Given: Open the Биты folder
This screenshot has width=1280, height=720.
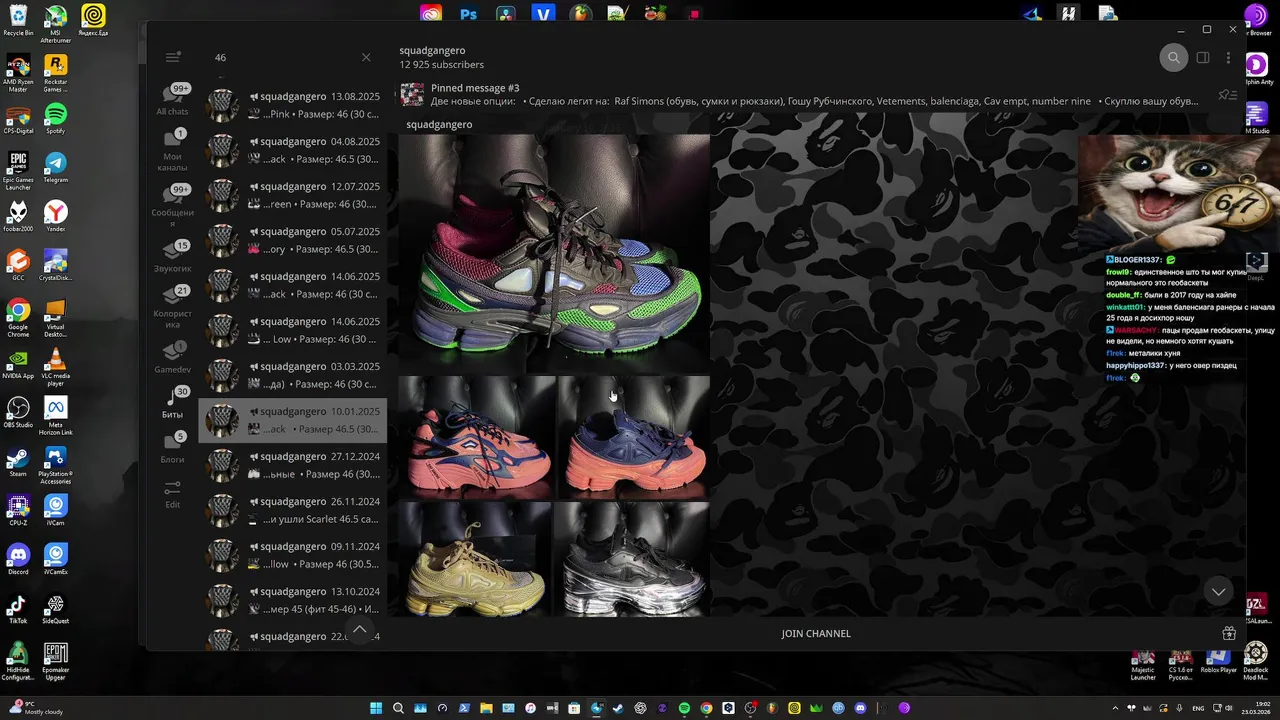Looking at the screenshot, I should [x=172, y=402].
